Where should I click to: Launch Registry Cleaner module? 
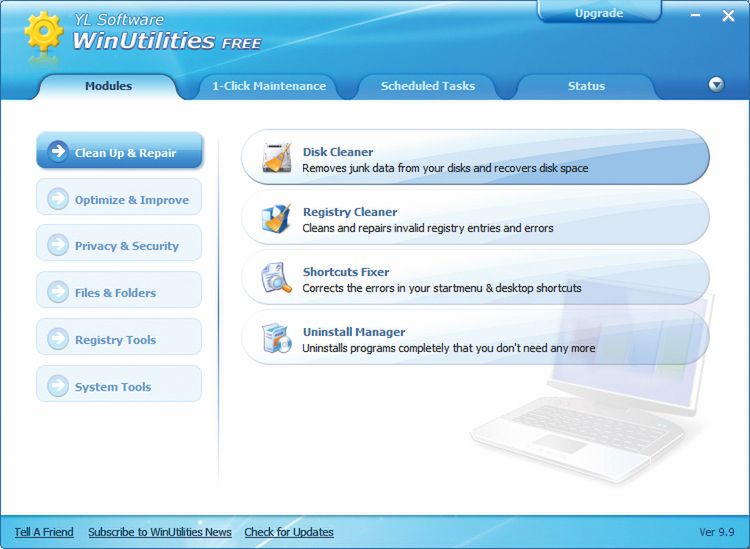[475, 218]
